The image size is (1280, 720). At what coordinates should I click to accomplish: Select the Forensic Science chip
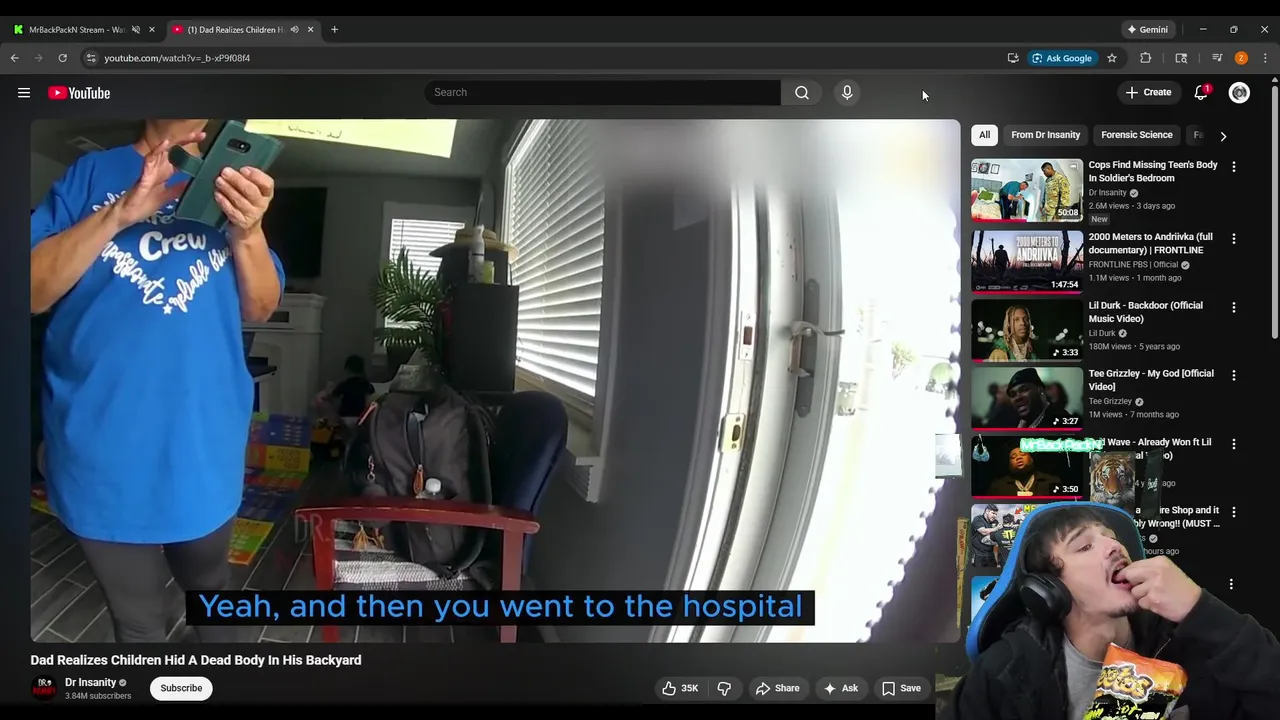[x=1136, y=135]
